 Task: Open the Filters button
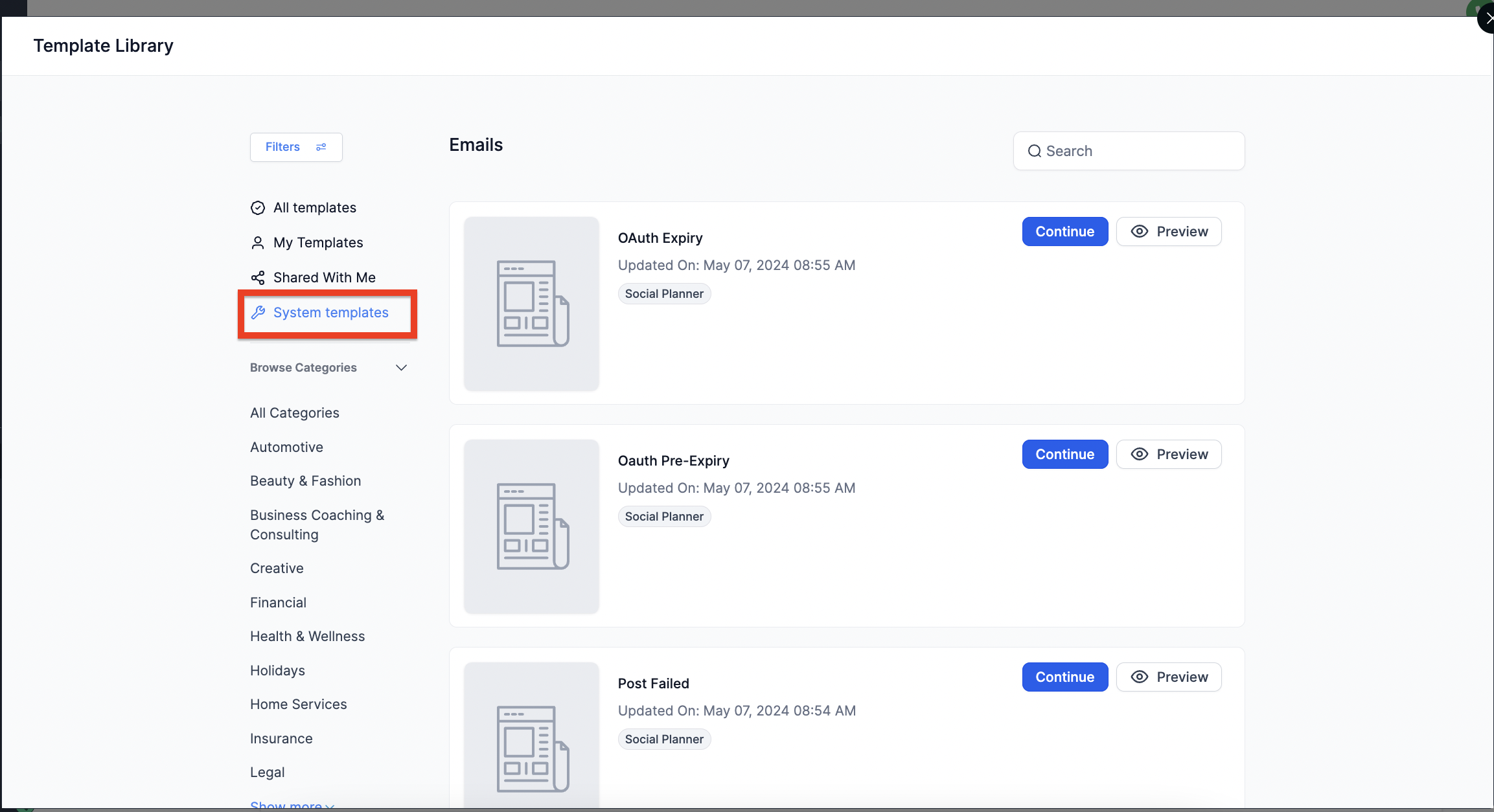[296, 147]
